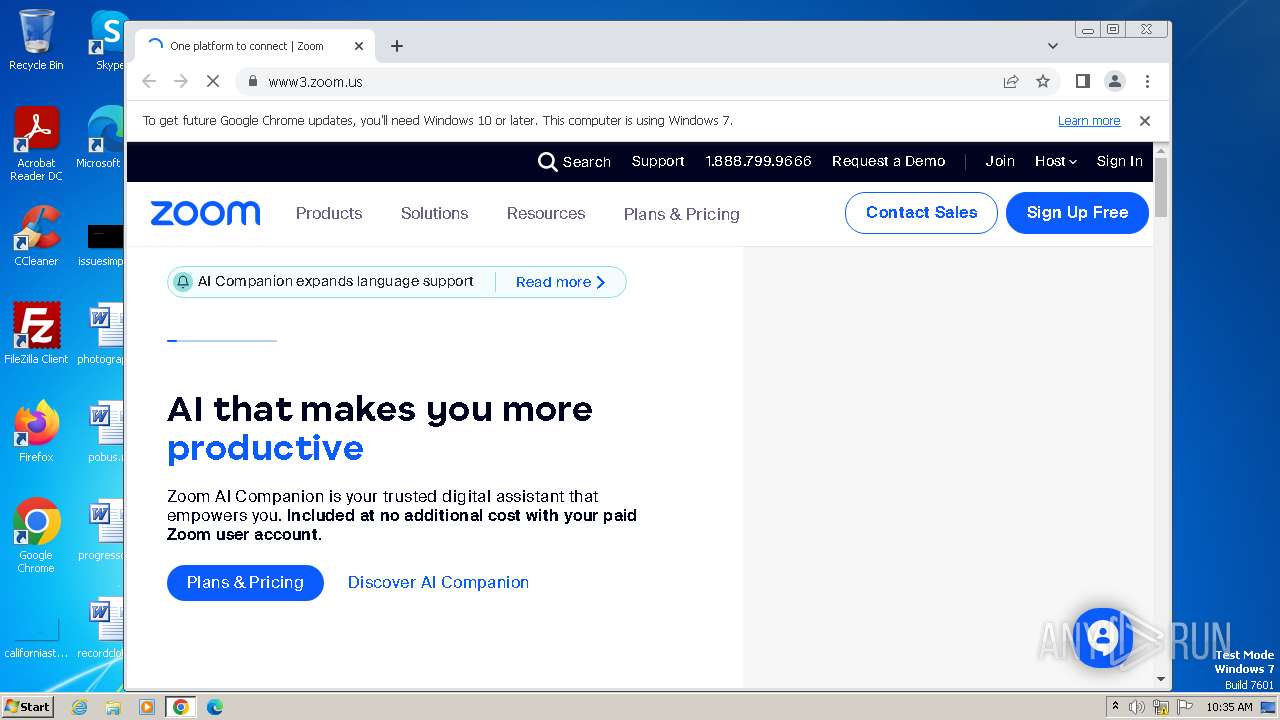Open Chrome tab search dropdown

tap(1052, 46)
